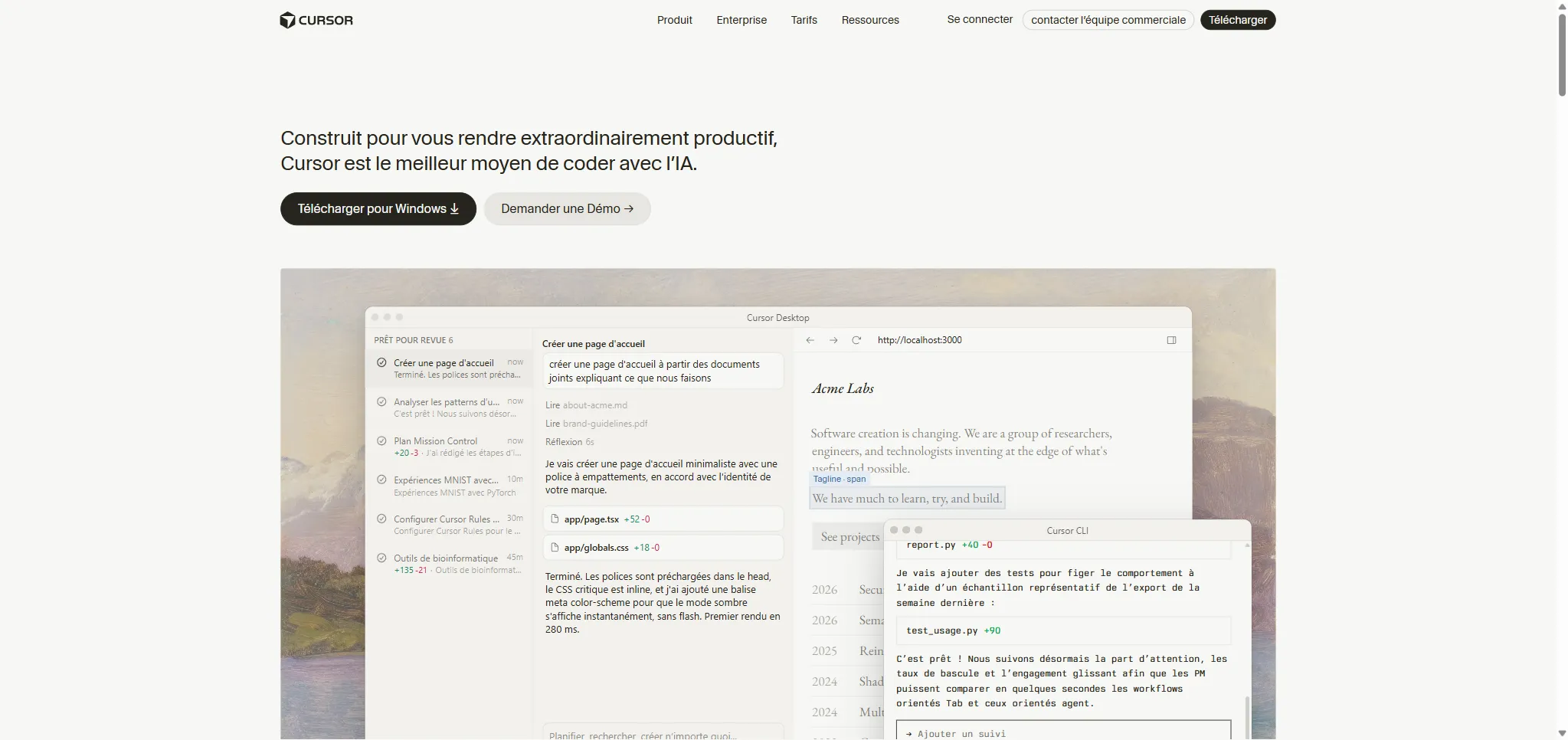Click the Acme Labs heading
1568x740 pixels.
pyautogui.click(x=843, y=388)
